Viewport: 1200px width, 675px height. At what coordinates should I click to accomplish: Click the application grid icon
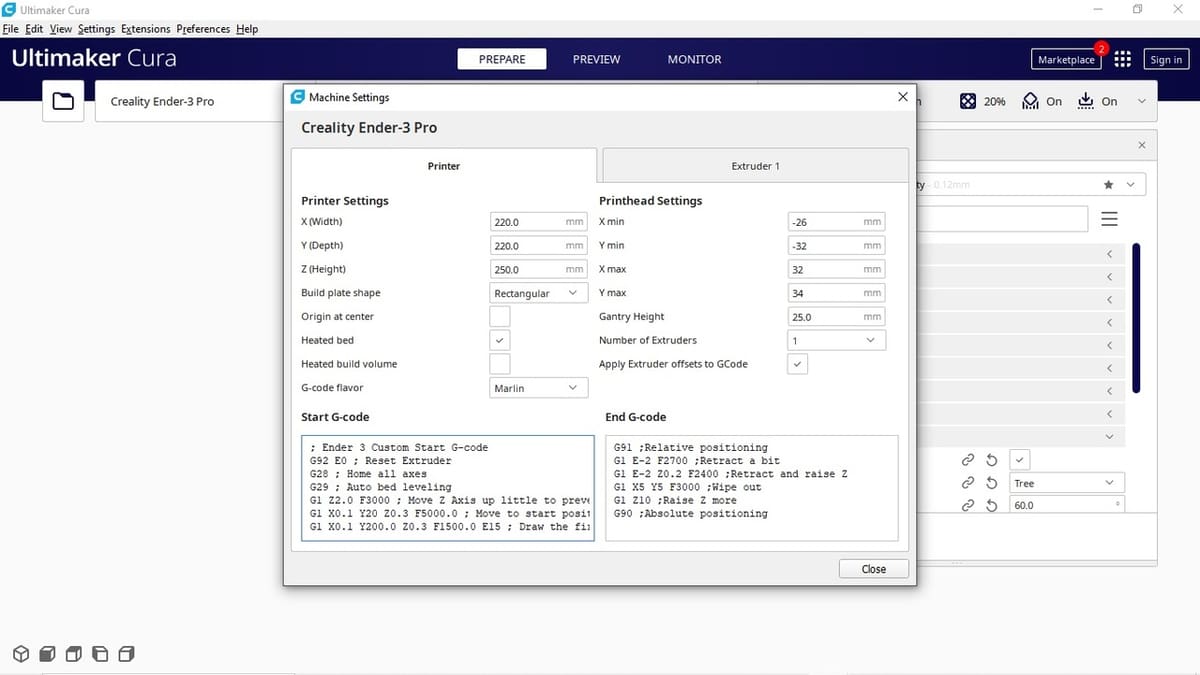[x=1122, y=60]
